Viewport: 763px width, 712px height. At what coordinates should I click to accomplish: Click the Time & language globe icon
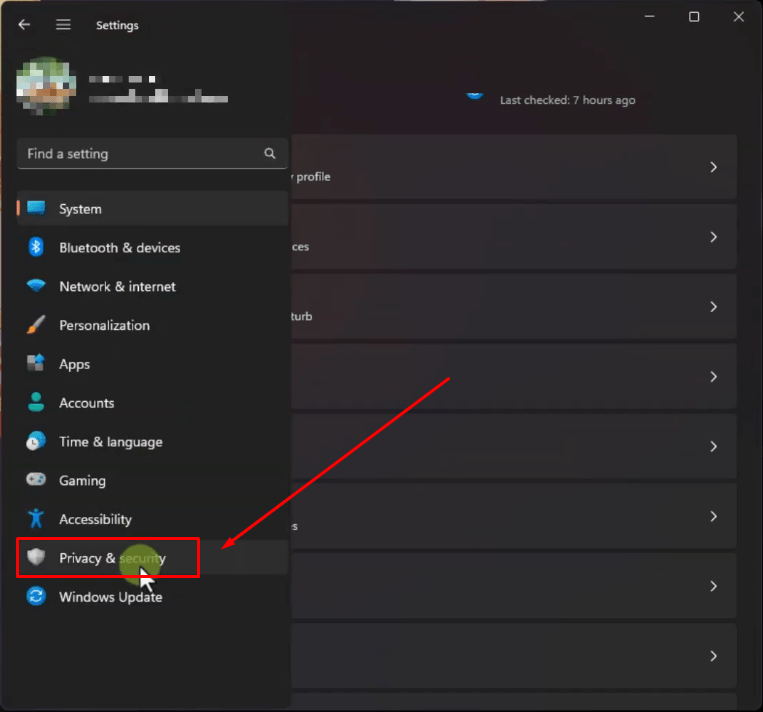[36, 441]
